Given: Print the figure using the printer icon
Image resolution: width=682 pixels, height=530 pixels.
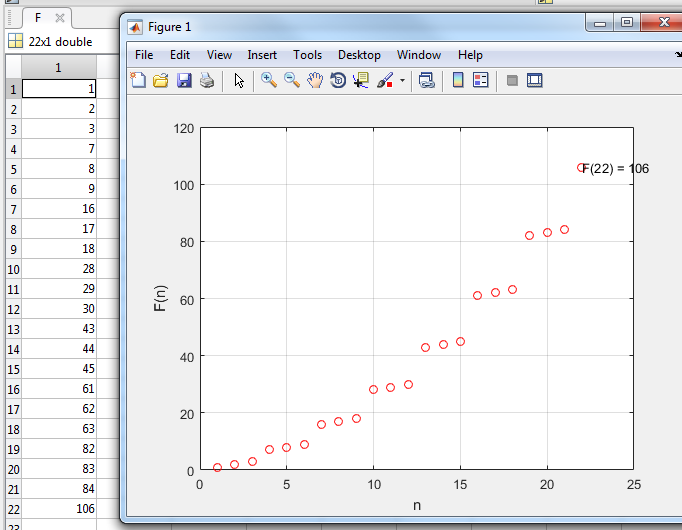Looking at the screenshot, I should (x=207, y=80).
